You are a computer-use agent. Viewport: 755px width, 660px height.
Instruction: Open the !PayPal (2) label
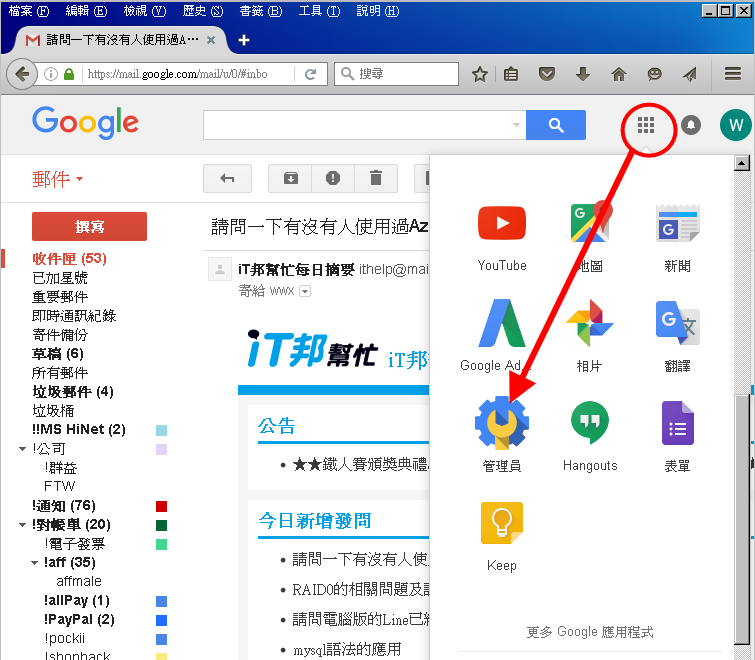[79, 620]
